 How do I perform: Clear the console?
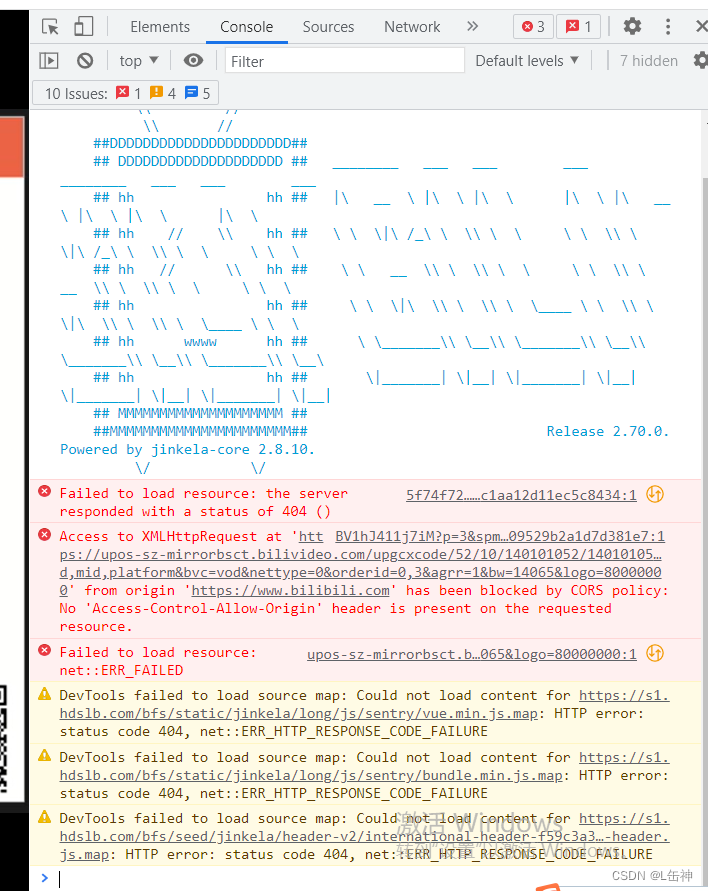tap(85, 60)
